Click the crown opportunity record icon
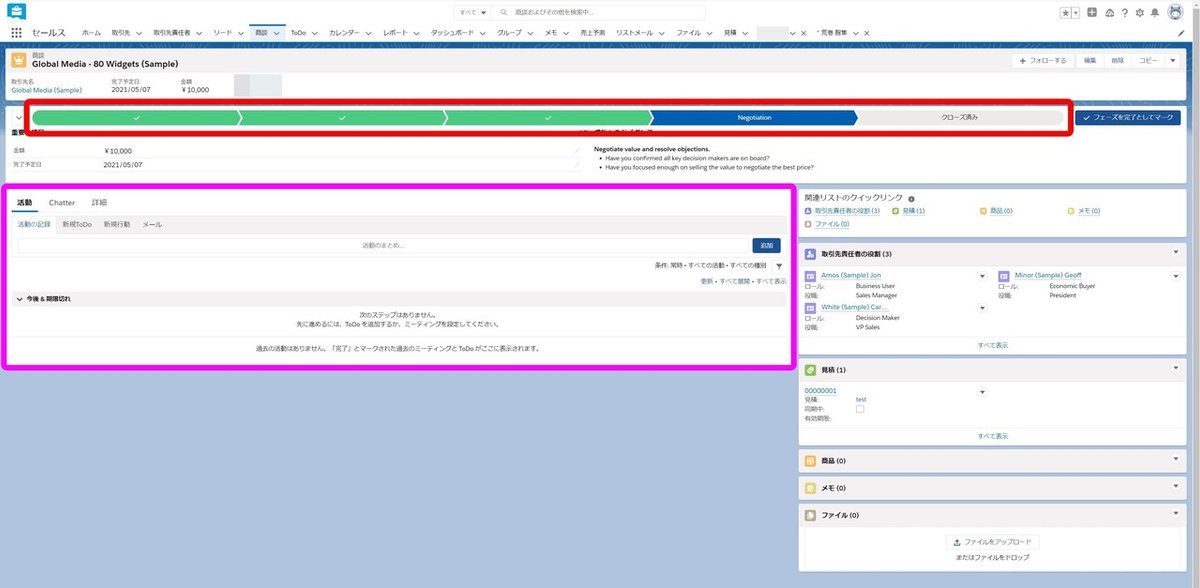 tap(20, 60)
